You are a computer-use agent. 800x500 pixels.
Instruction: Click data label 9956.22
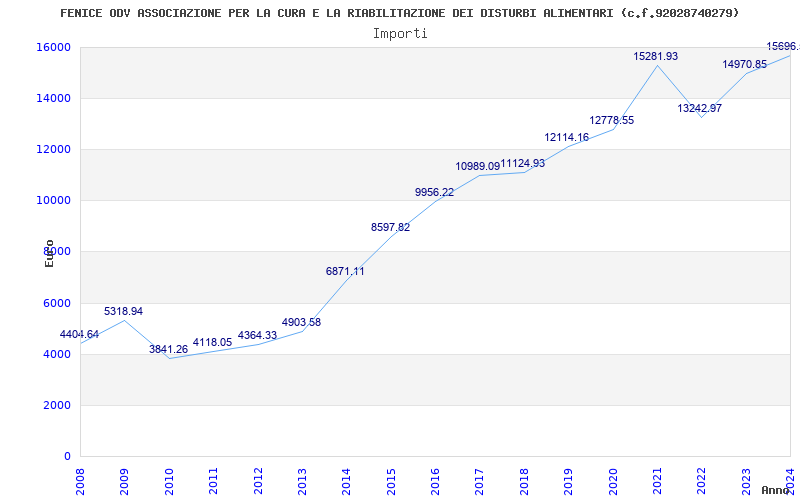click(434, 192)
